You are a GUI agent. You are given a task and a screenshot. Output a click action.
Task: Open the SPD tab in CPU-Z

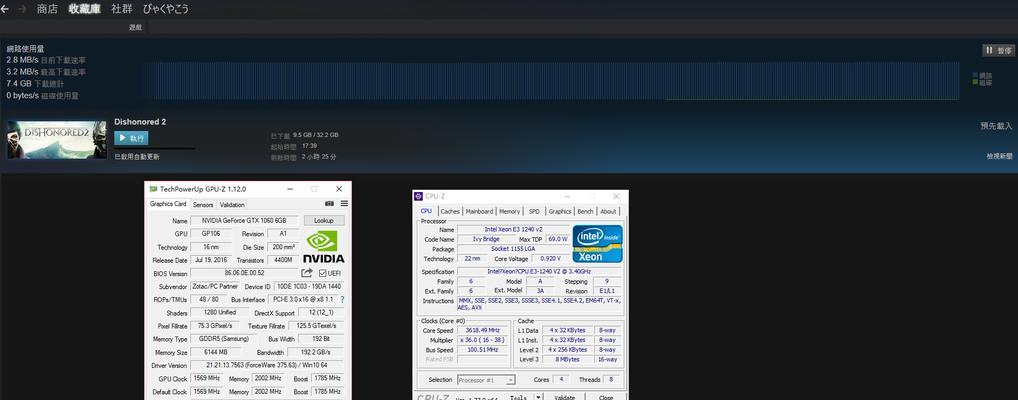[x=534, y=211]
